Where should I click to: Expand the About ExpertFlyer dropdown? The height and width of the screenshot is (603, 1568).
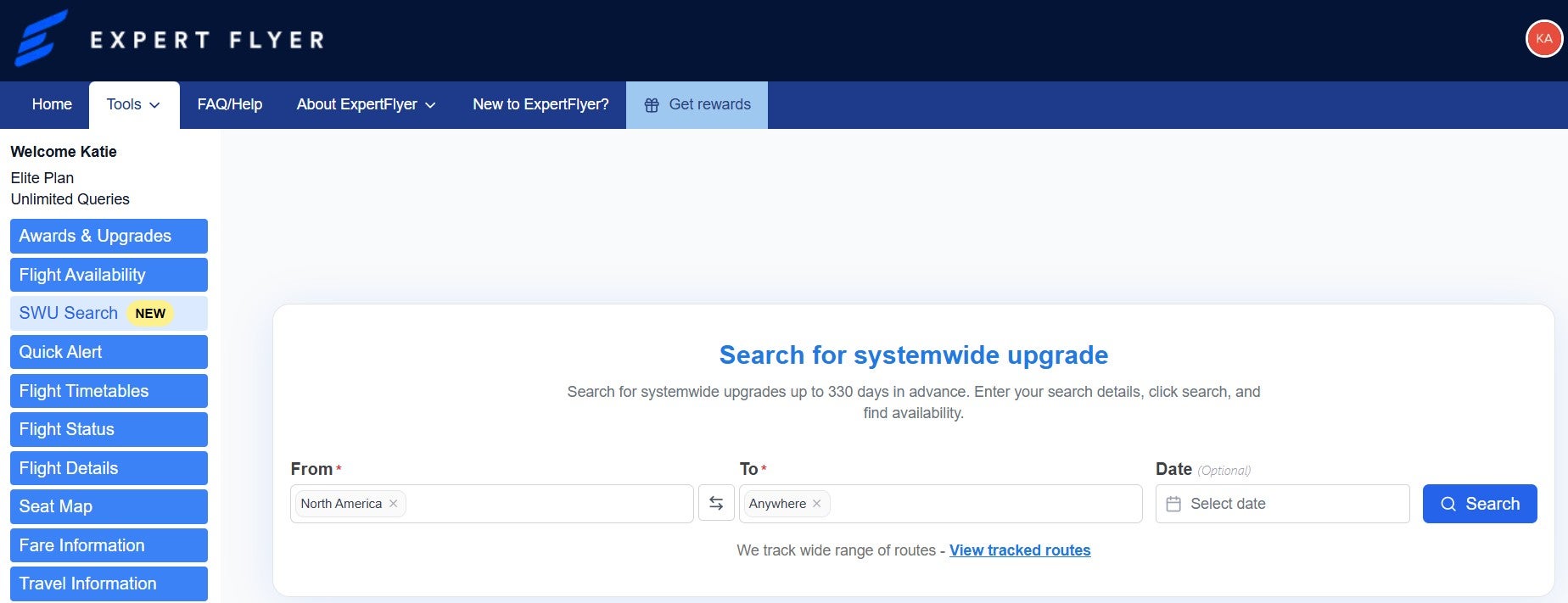click(x=366, y=105)
